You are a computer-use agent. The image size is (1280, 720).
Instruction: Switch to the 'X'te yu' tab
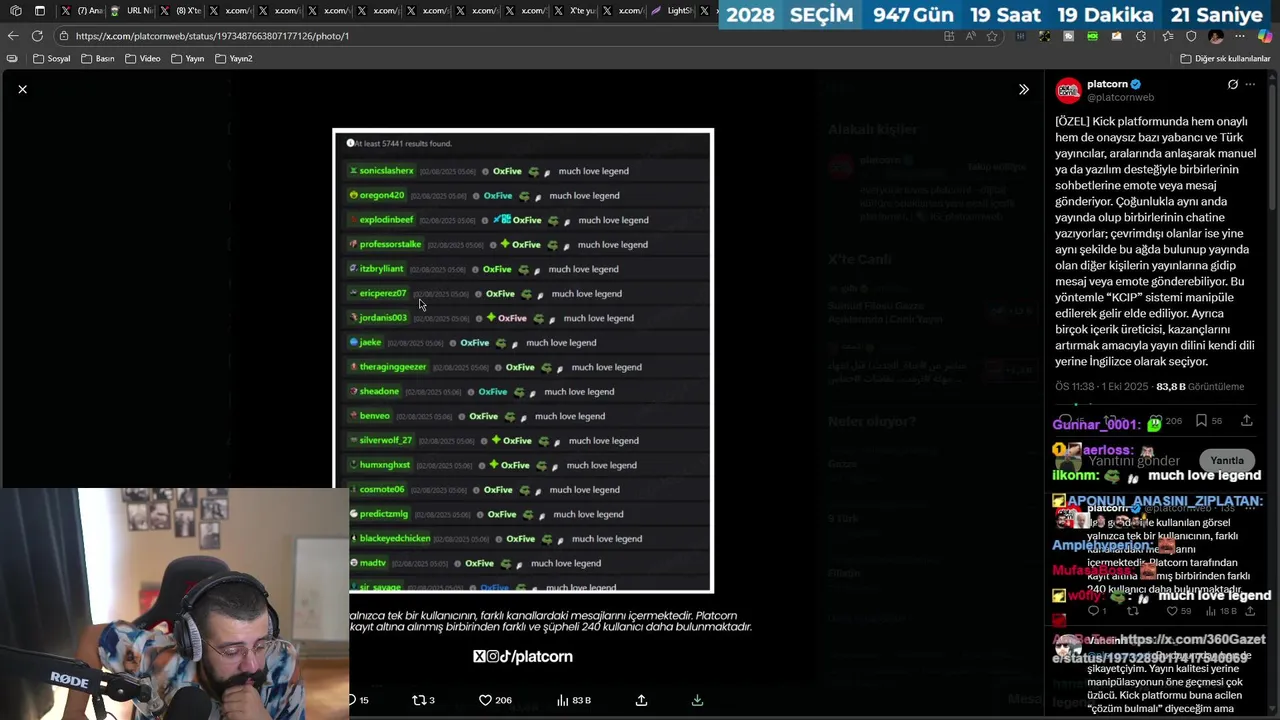[573, 11]
